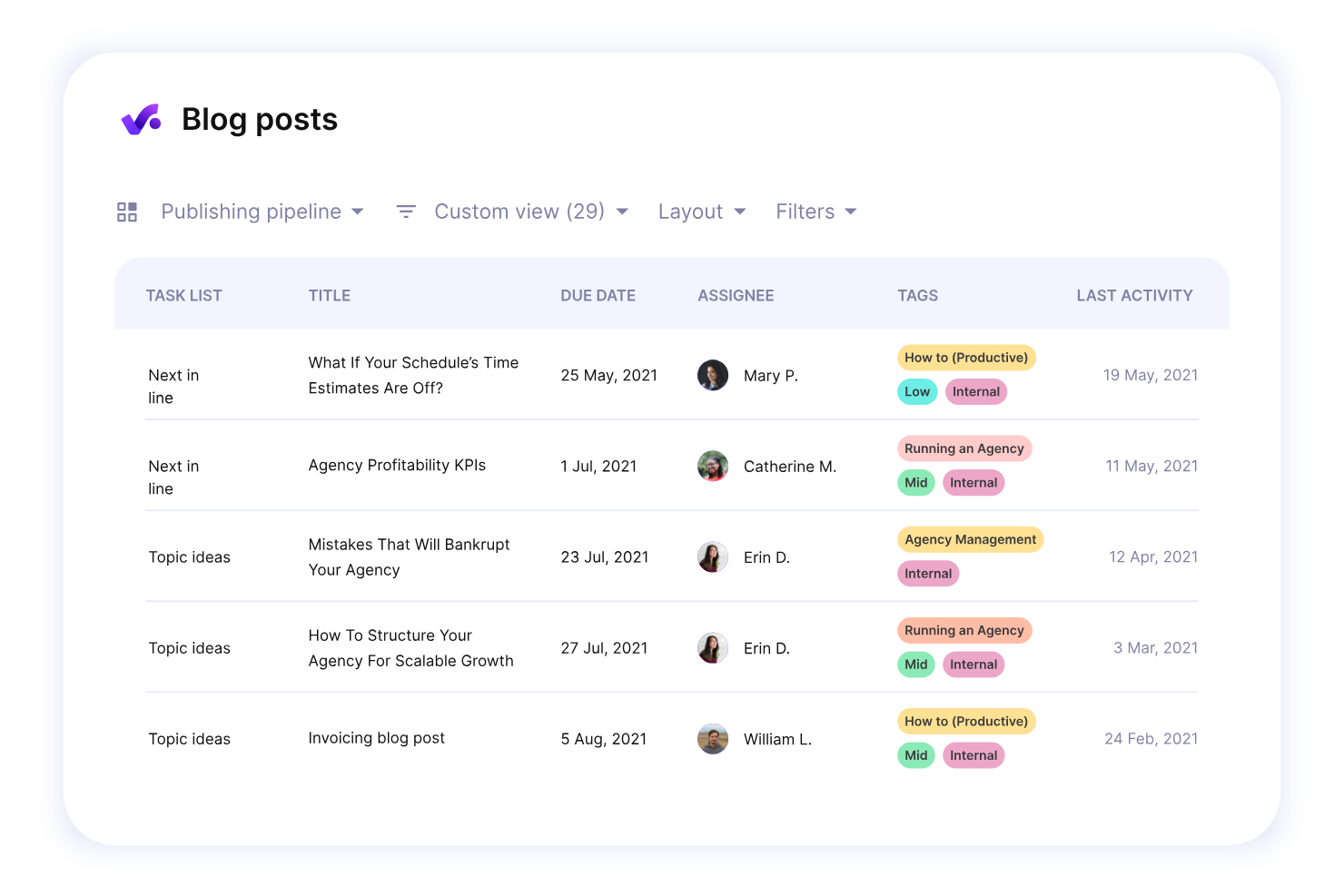Open the board layout grid icon
Screen dimensions: 1344x896
pos(127,211)
